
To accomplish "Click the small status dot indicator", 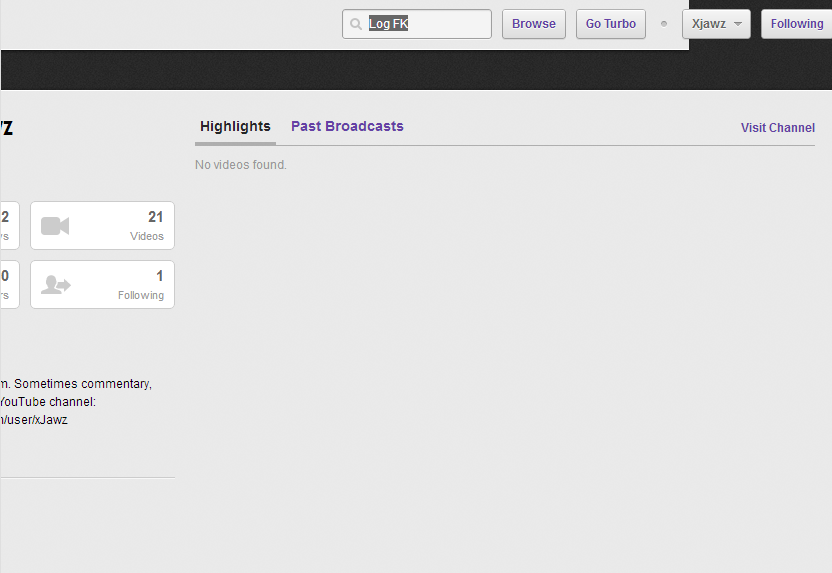I will (664, 24).
